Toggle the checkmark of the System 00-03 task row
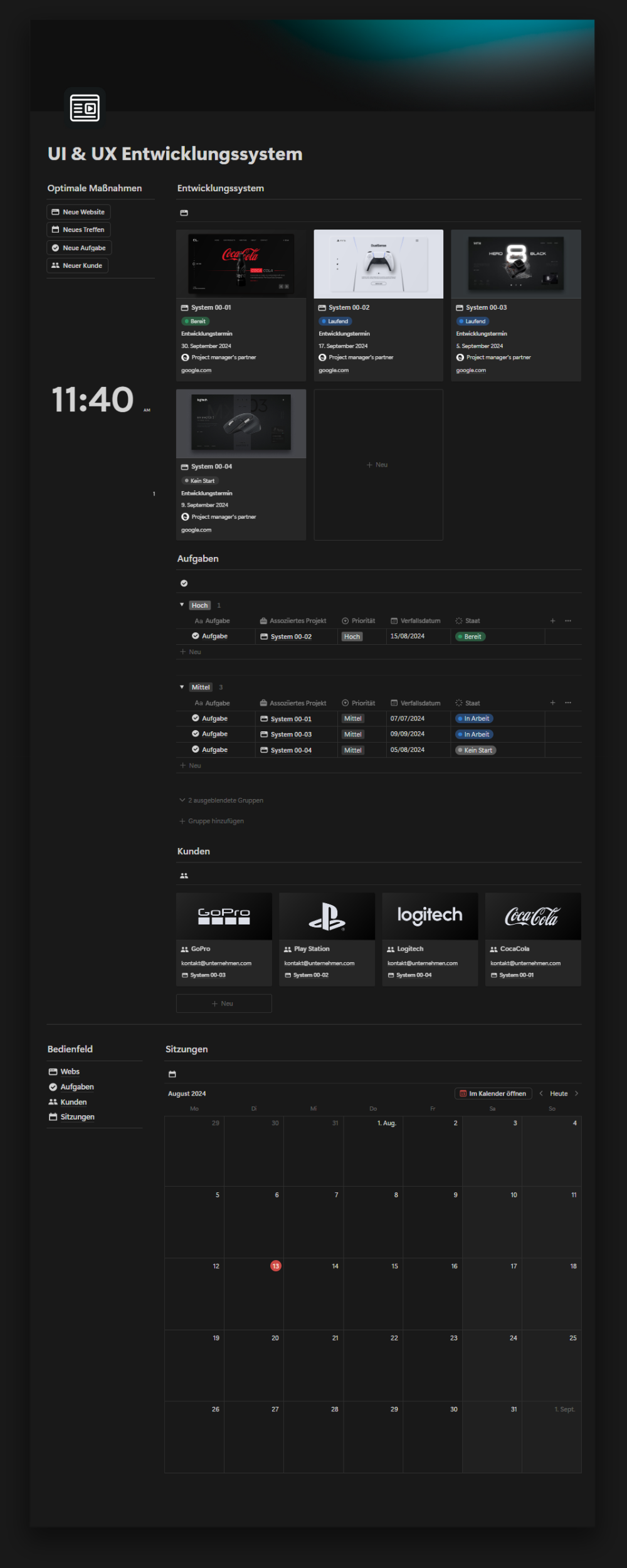This screenshot has width=627, height=1568. point(196,734)
